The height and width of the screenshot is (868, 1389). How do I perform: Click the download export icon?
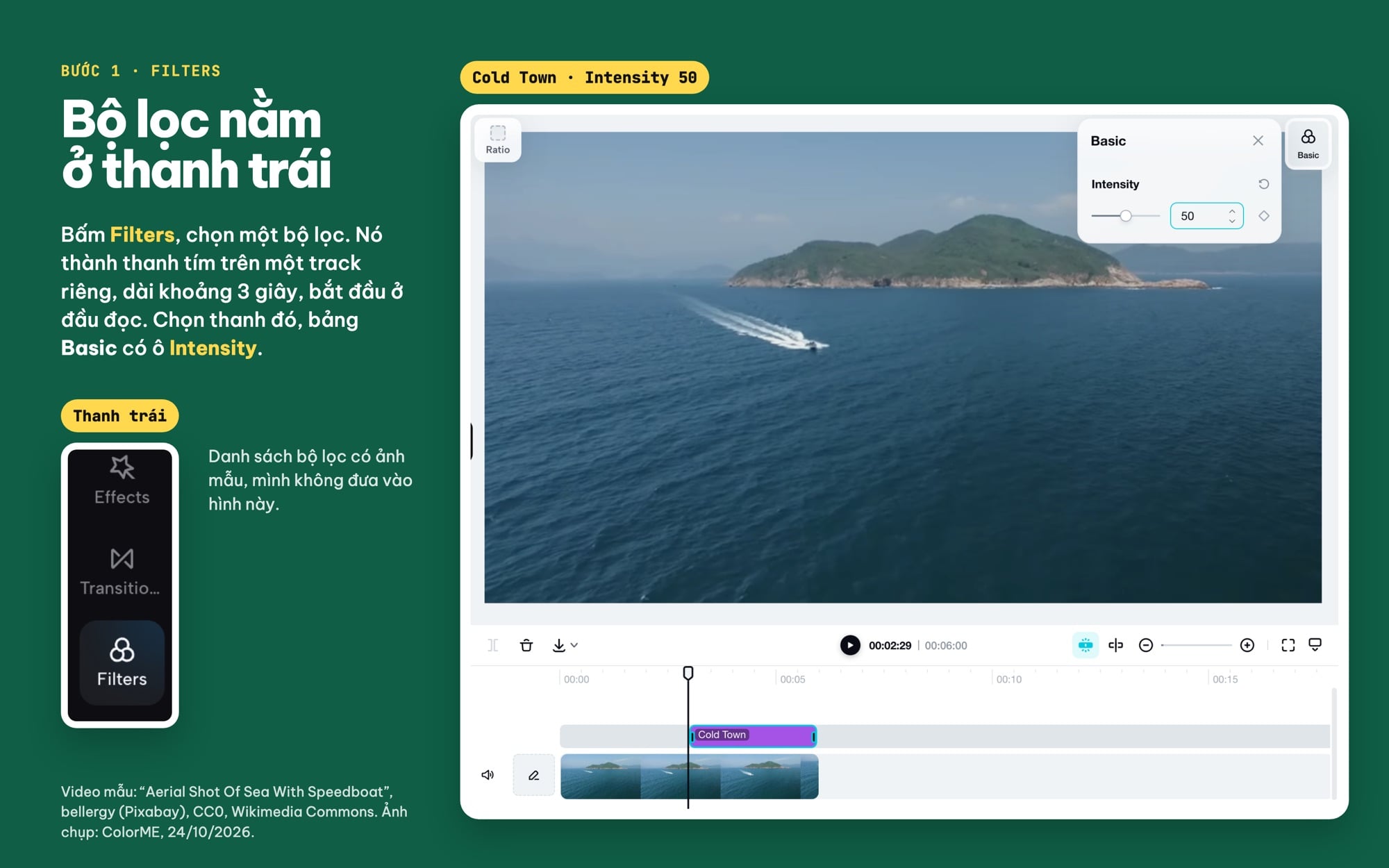click(558, 645)
